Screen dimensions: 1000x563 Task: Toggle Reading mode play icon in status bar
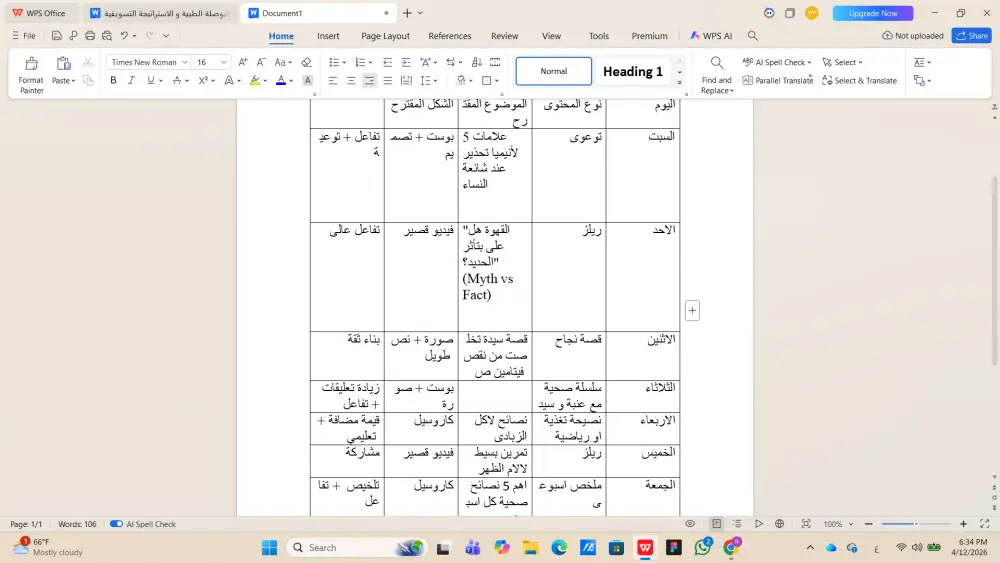coord(759,523)
